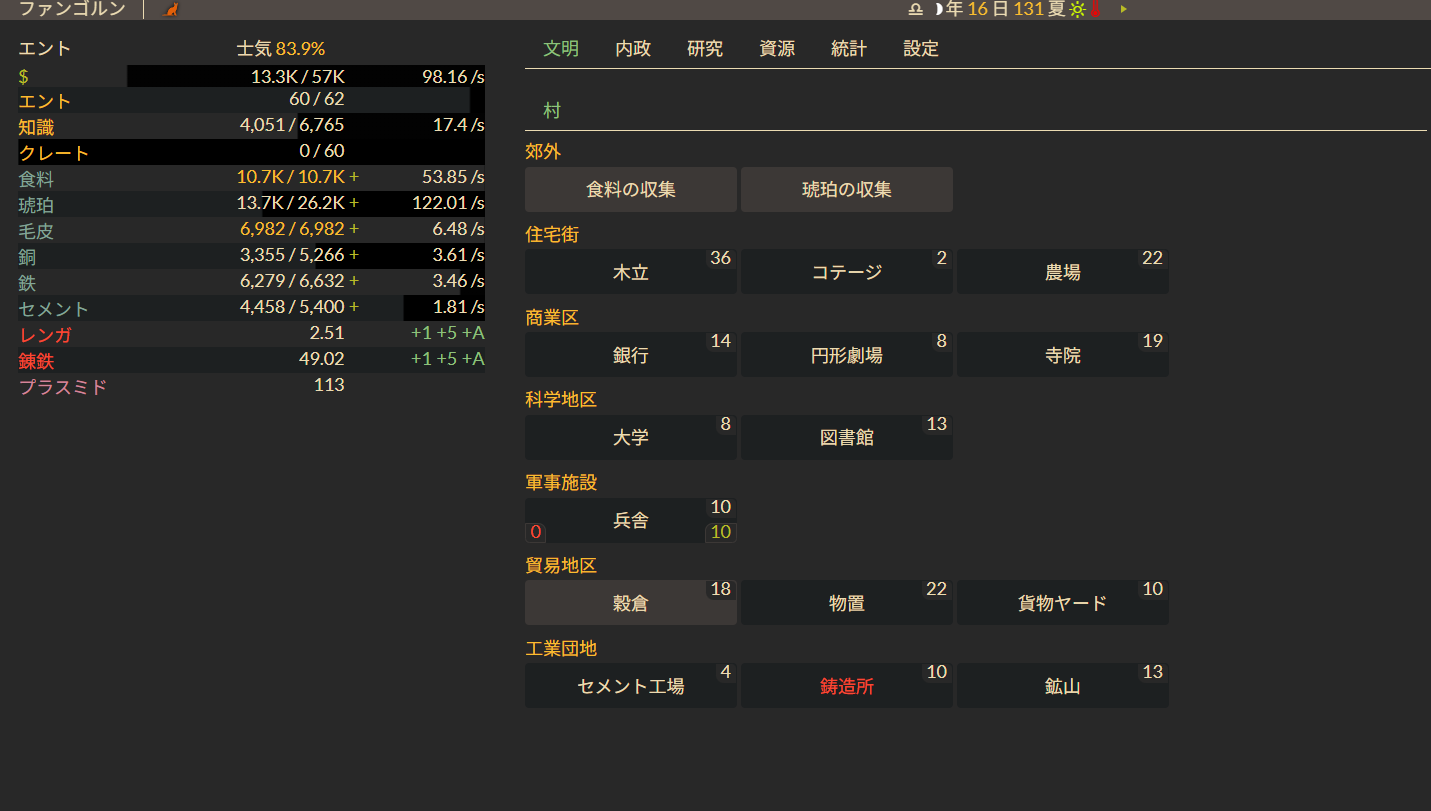Image resolution: width=1431 pixels, height=811 pixels.
Task: Click the red thermometer temperature icon
Action: point(1095,10)
